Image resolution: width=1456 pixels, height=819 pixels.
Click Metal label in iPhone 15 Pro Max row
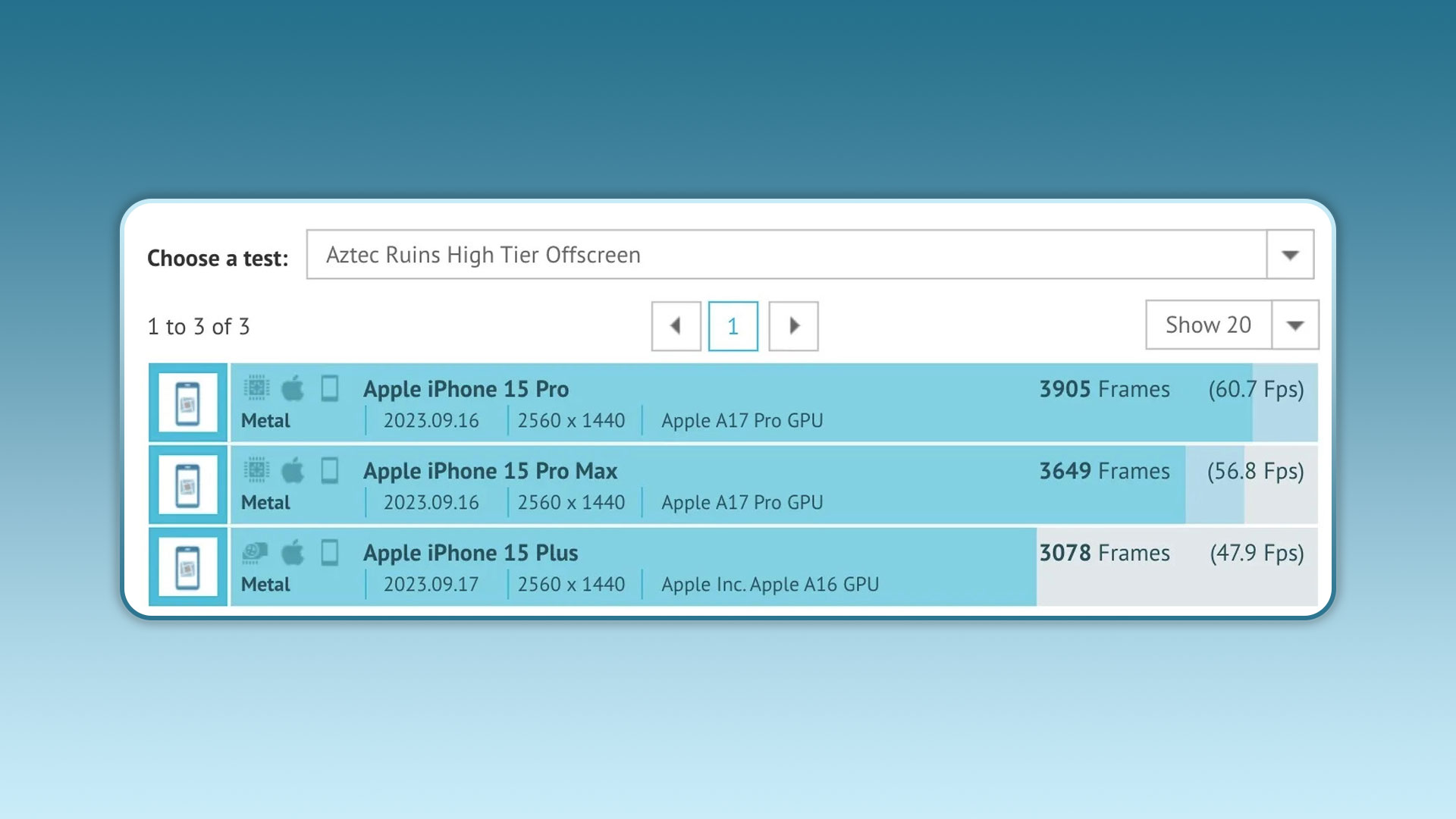pos(265,503)
